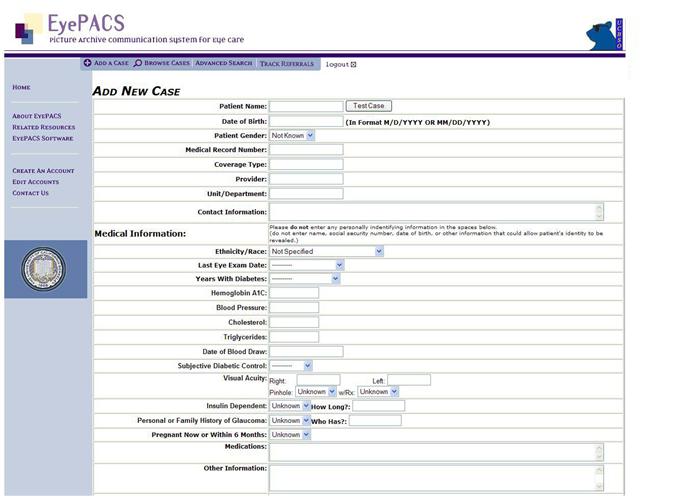Screen dimensions: 683x498
Task: Open Create An Account link
Action: [x=43, y=171]
